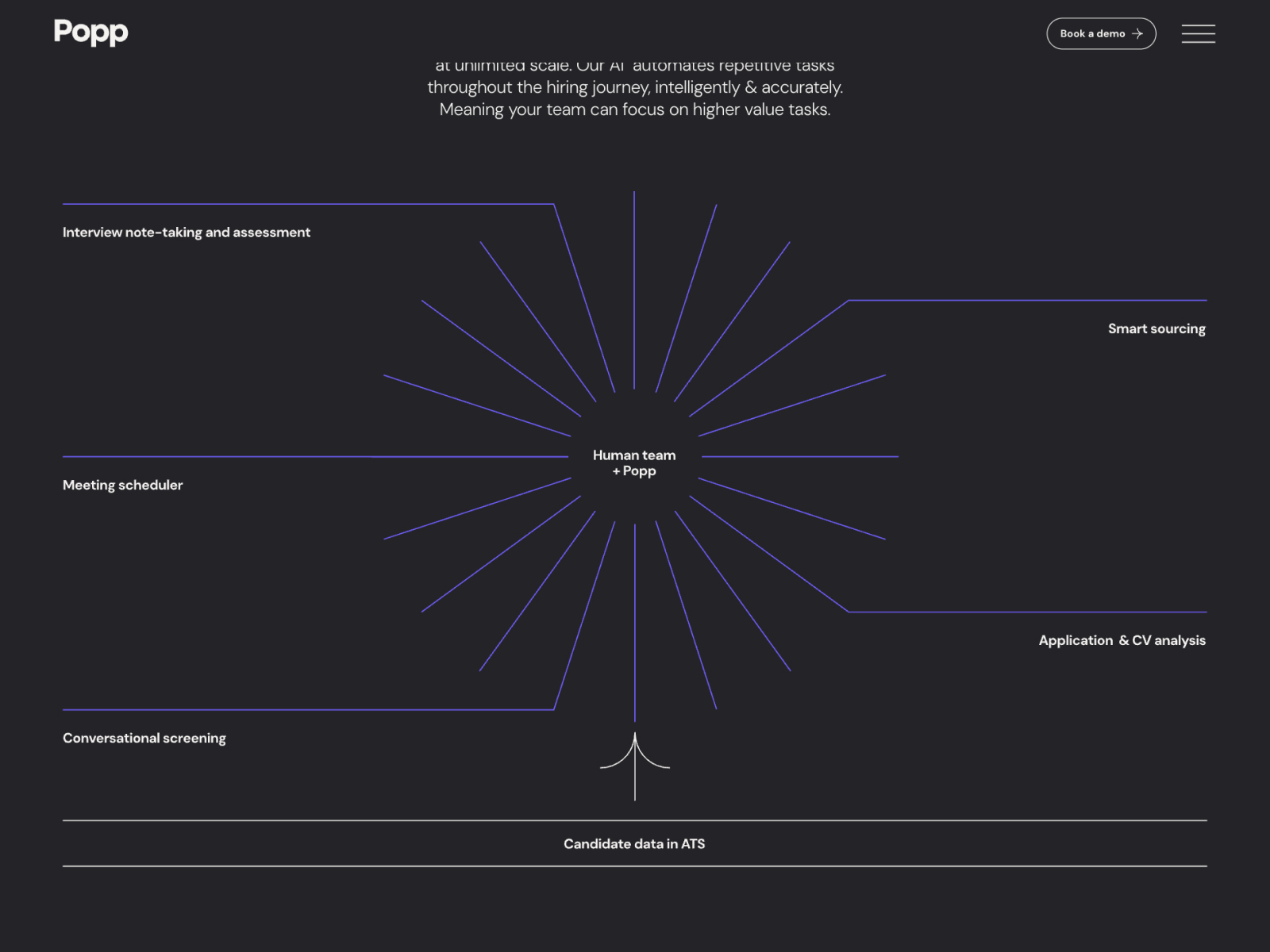
Task: Select Interview note-taking and assessment label
Action: tap(187, 232)
